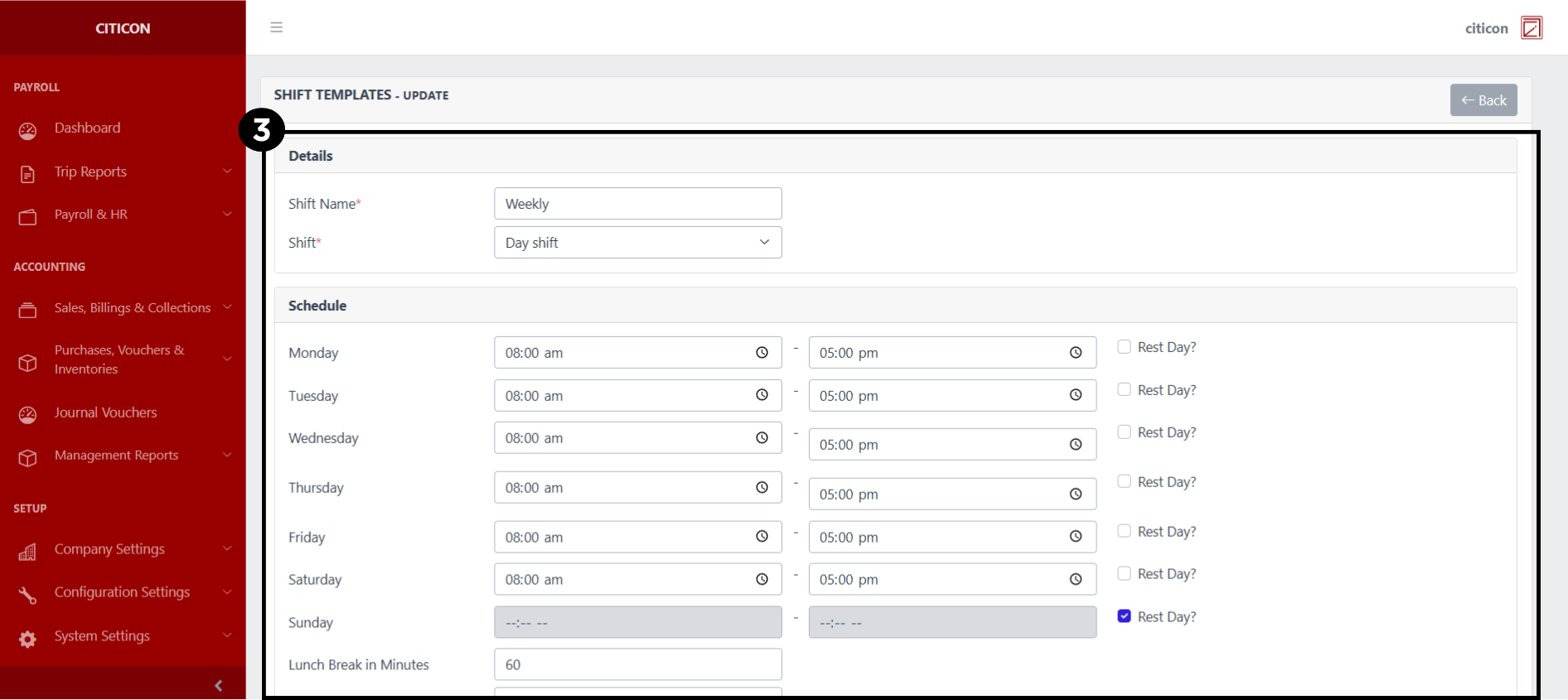Expand Trip Reports submenu chevron
Image resolution: width=1568 pixels, height=700 pixels.
[227, 171]
